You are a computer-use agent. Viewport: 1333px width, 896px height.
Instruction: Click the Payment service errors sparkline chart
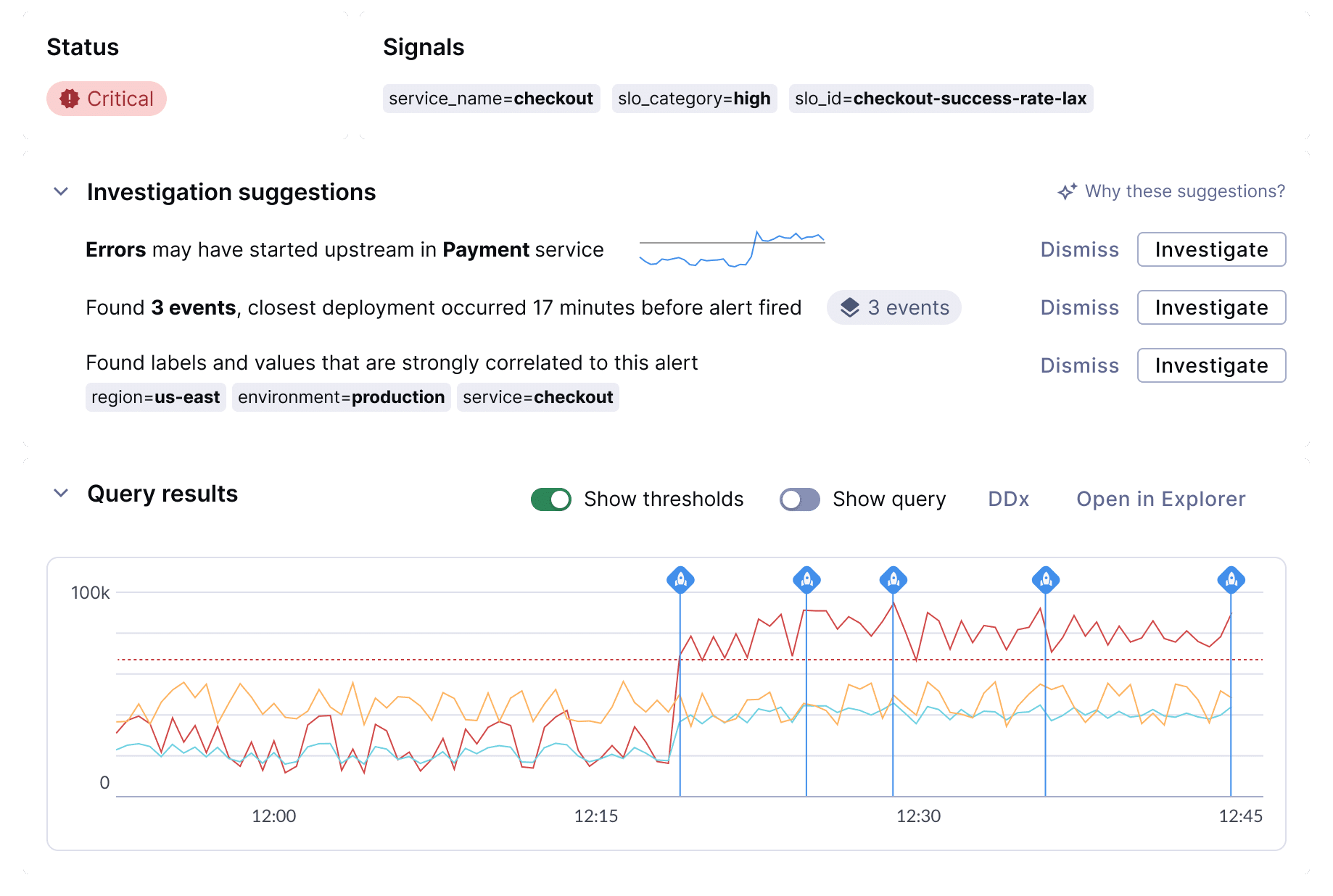[732, 249]
